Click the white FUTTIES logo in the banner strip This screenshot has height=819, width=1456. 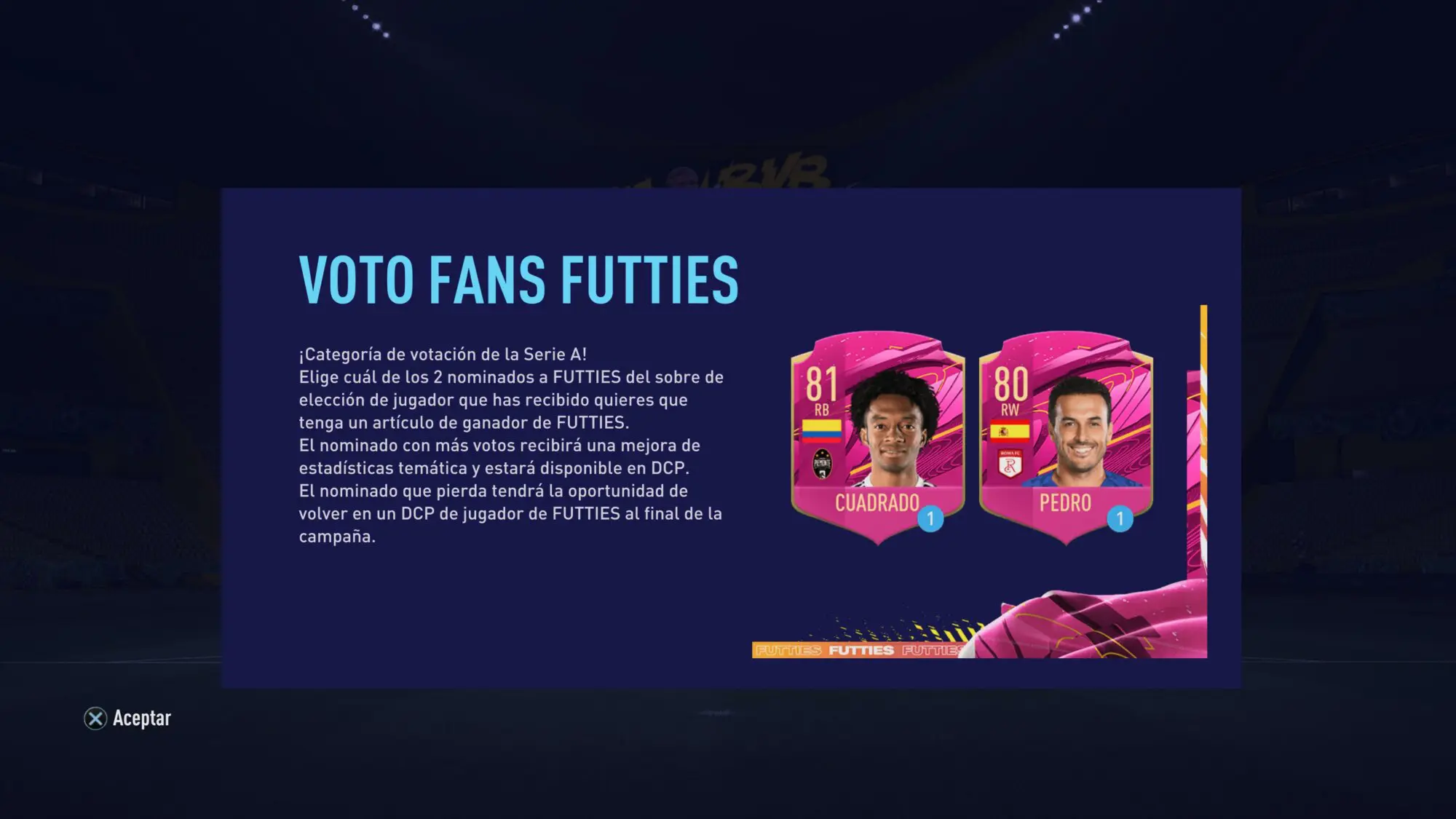click(861, 650)
